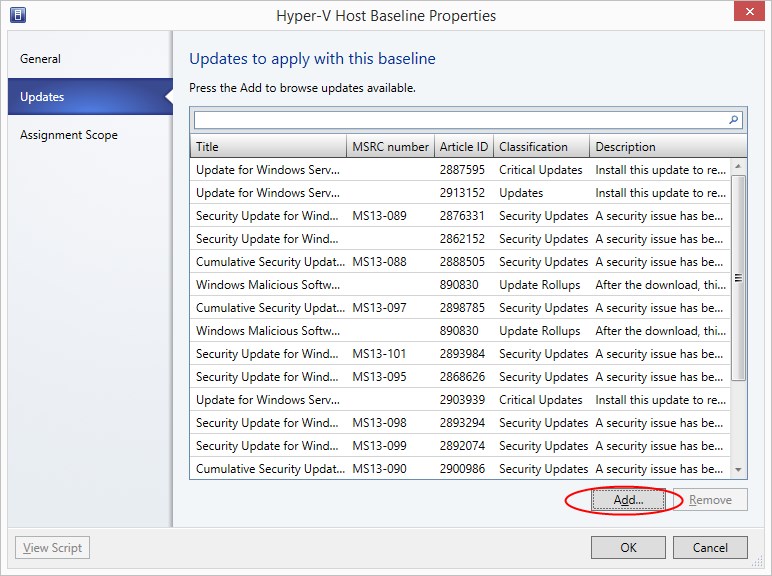The image size is (772, 576).
Task: Select the MS13-097 cumulative update row
Action: click(x=460, y=308)
